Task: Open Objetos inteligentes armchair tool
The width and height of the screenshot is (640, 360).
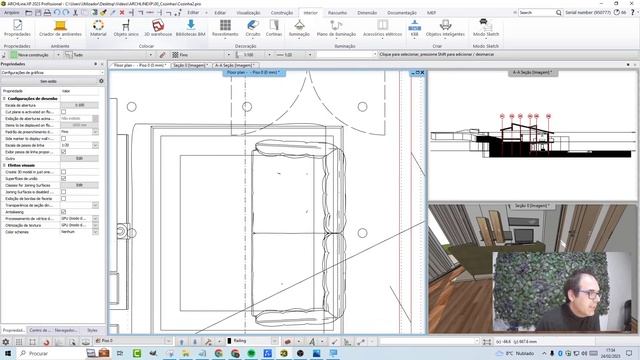Action: click(x=445, y=28)
